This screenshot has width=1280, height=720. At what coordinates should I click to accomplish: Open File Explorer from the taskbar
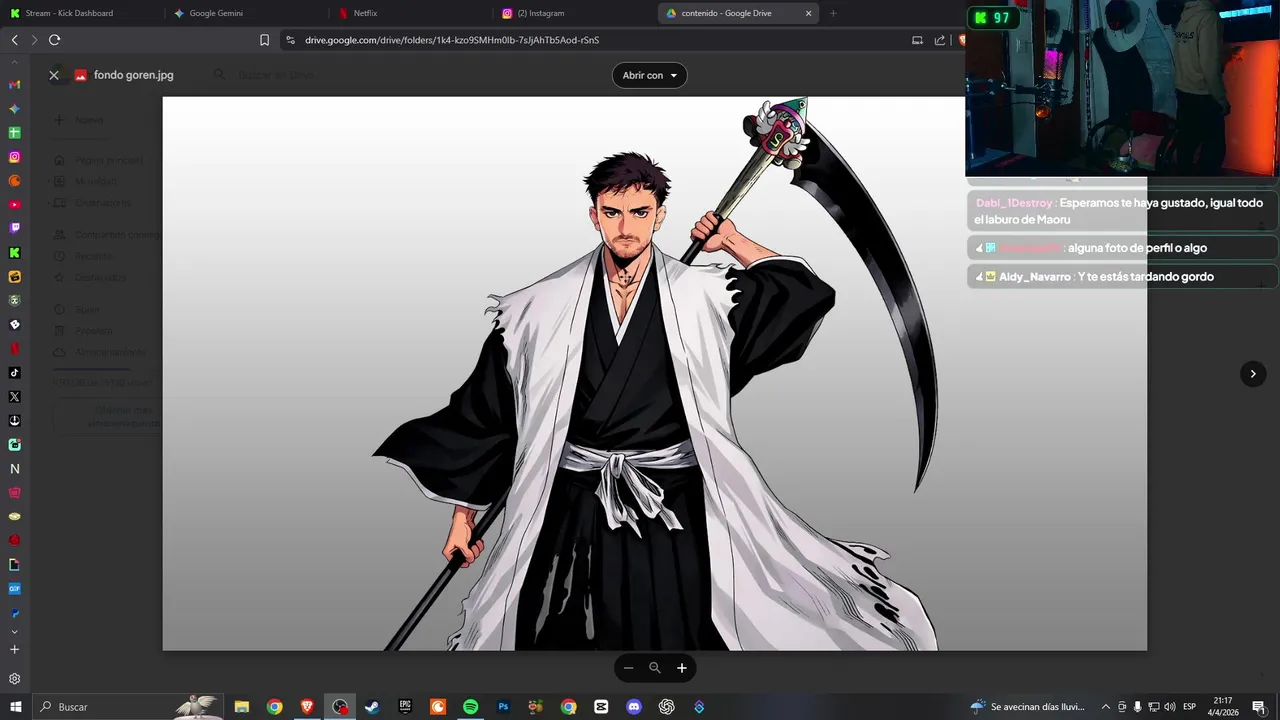click(x=242, y=707)
